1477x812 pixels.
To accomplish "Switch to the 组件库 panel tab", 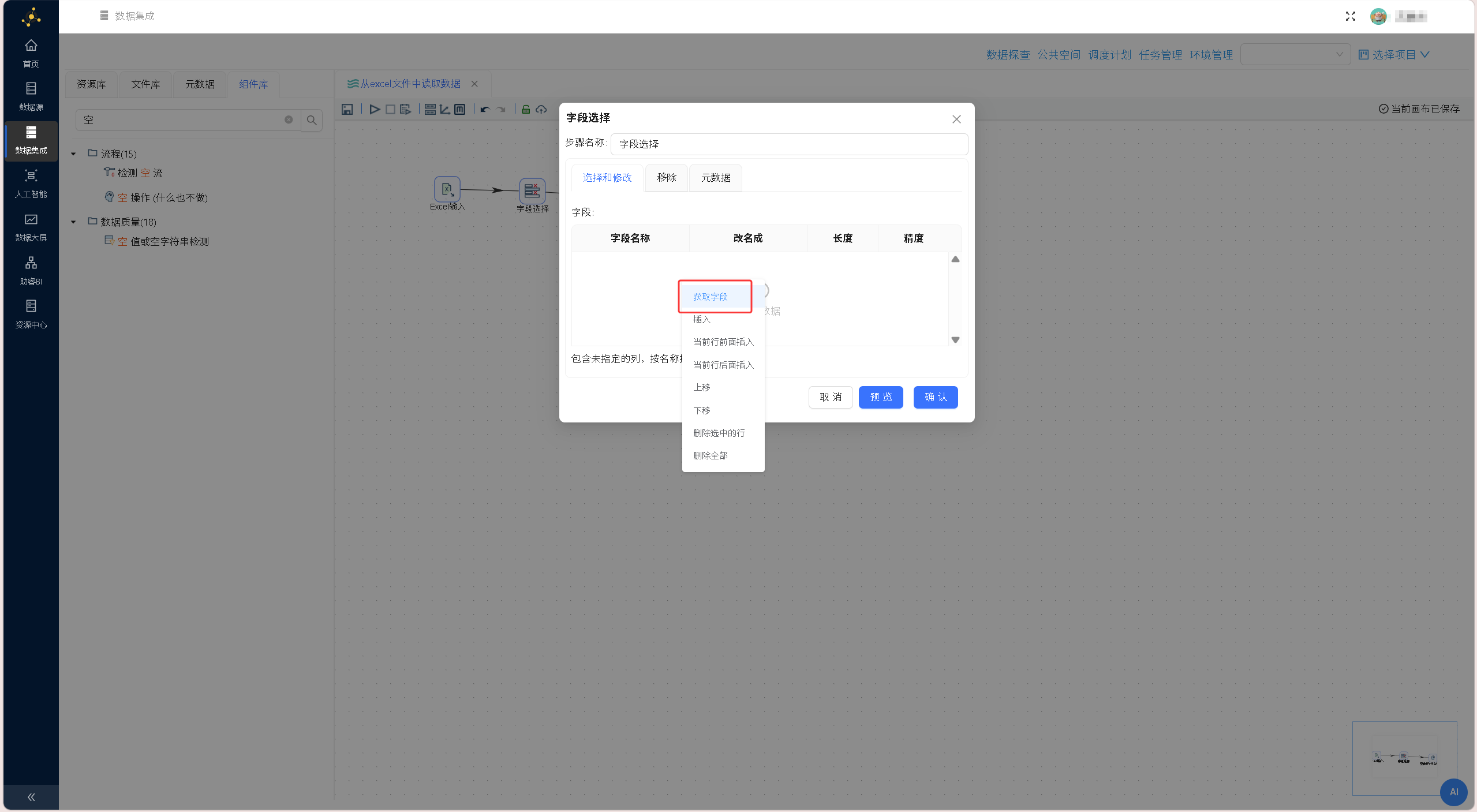I will (253, 84).
